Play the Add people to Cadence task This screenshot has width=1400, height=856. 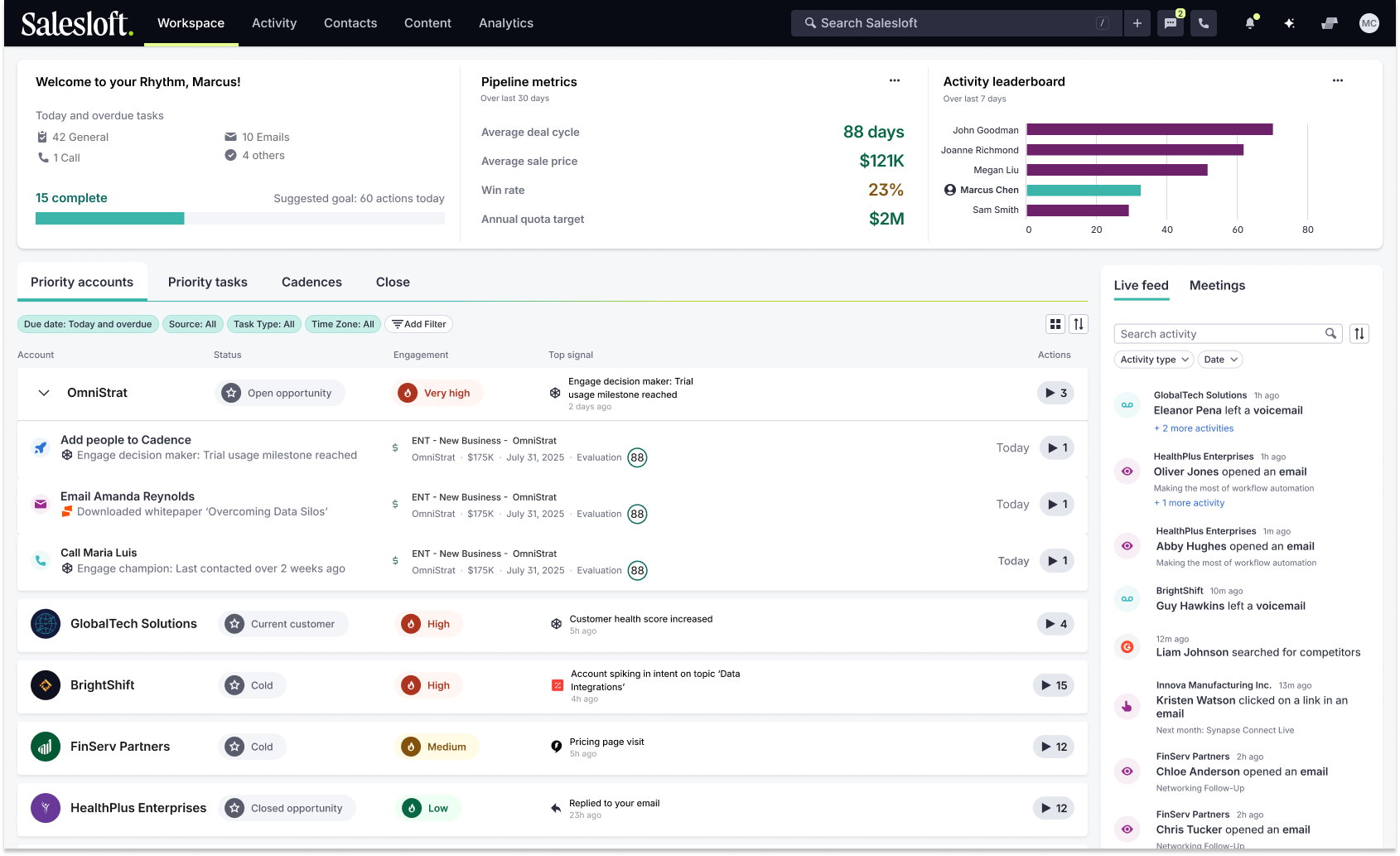[x=1057, y=447]
